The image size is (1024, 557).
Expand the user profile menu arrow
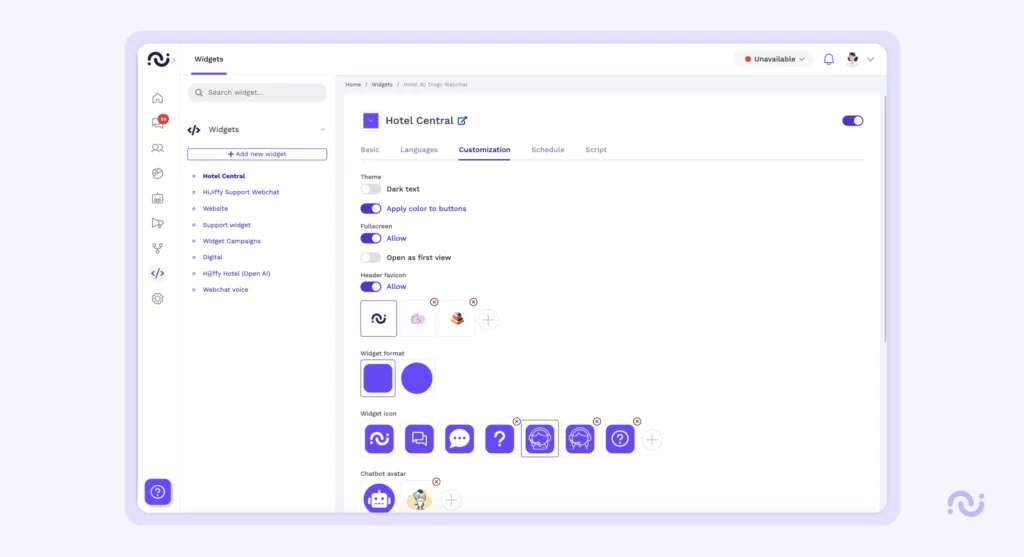click(x=870, y=59)
